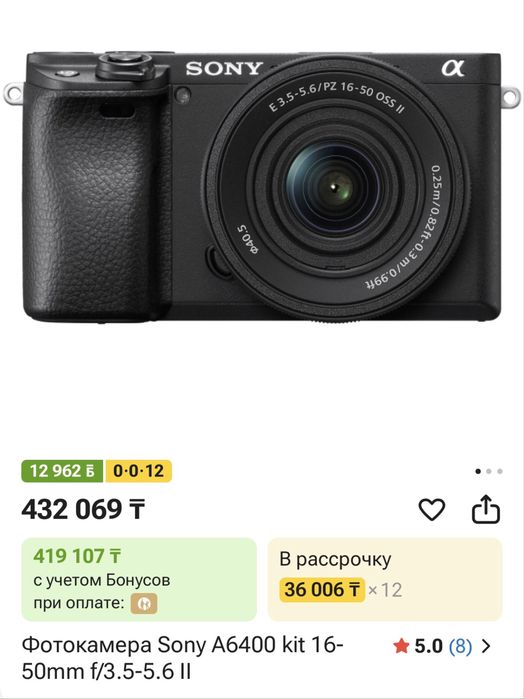Click the 36 006 ₸ monthly payment badge

click(322, 589)
